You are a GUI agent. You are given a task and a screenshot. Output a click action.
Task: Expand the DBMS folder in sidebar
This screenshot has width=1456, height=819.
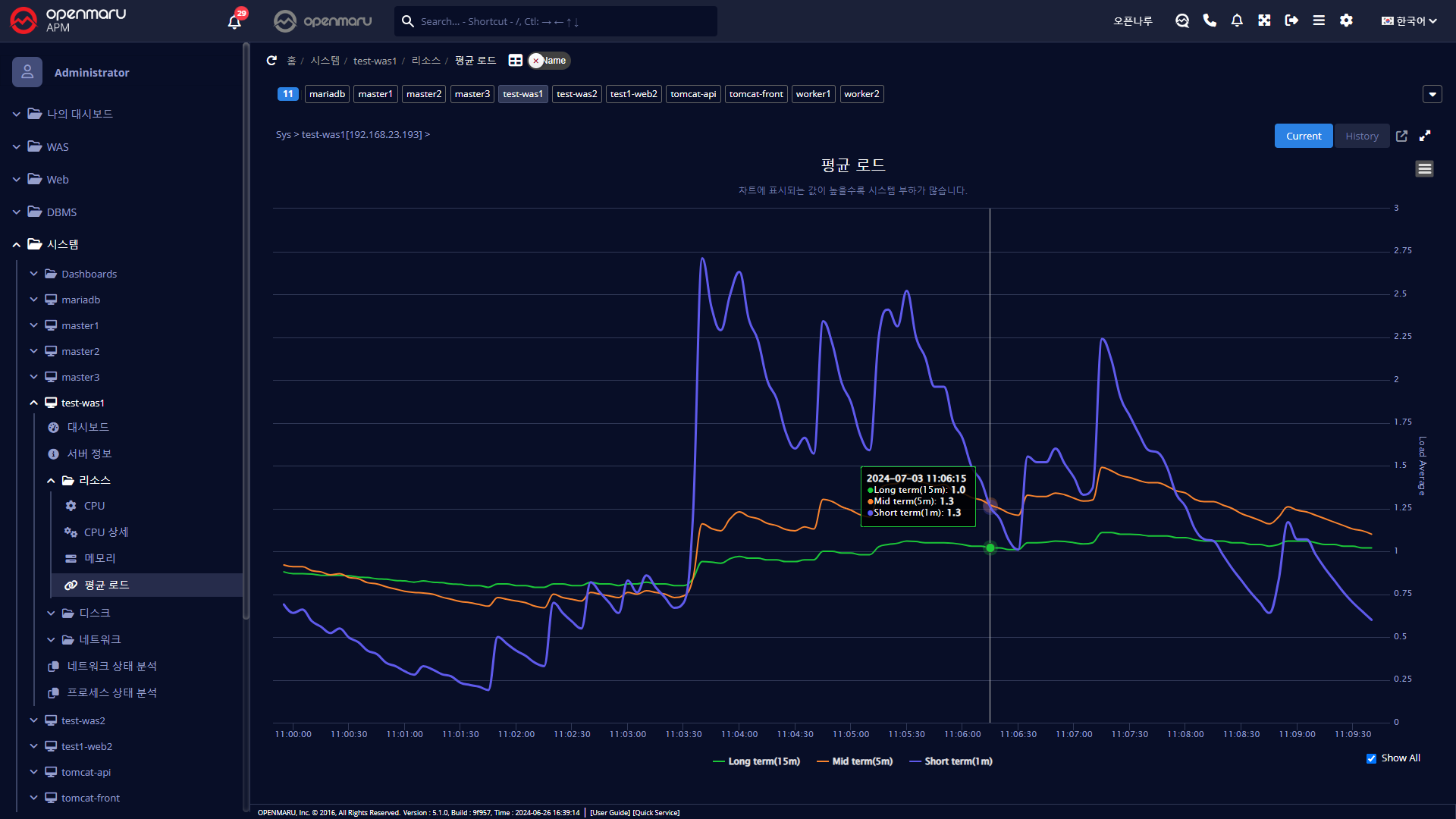click(x=61, y=212)
